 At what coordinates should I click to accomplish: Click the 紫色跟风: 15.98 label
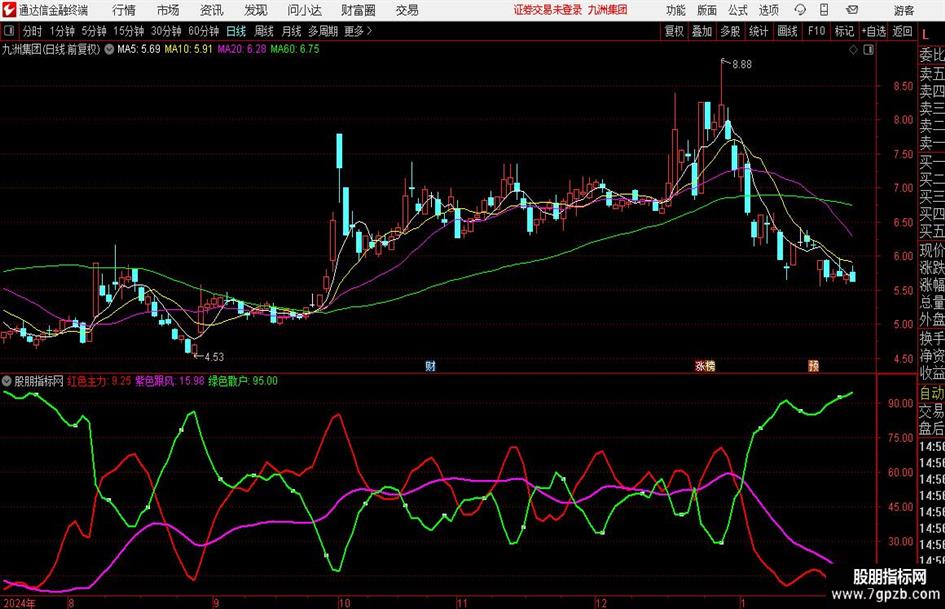170,381
